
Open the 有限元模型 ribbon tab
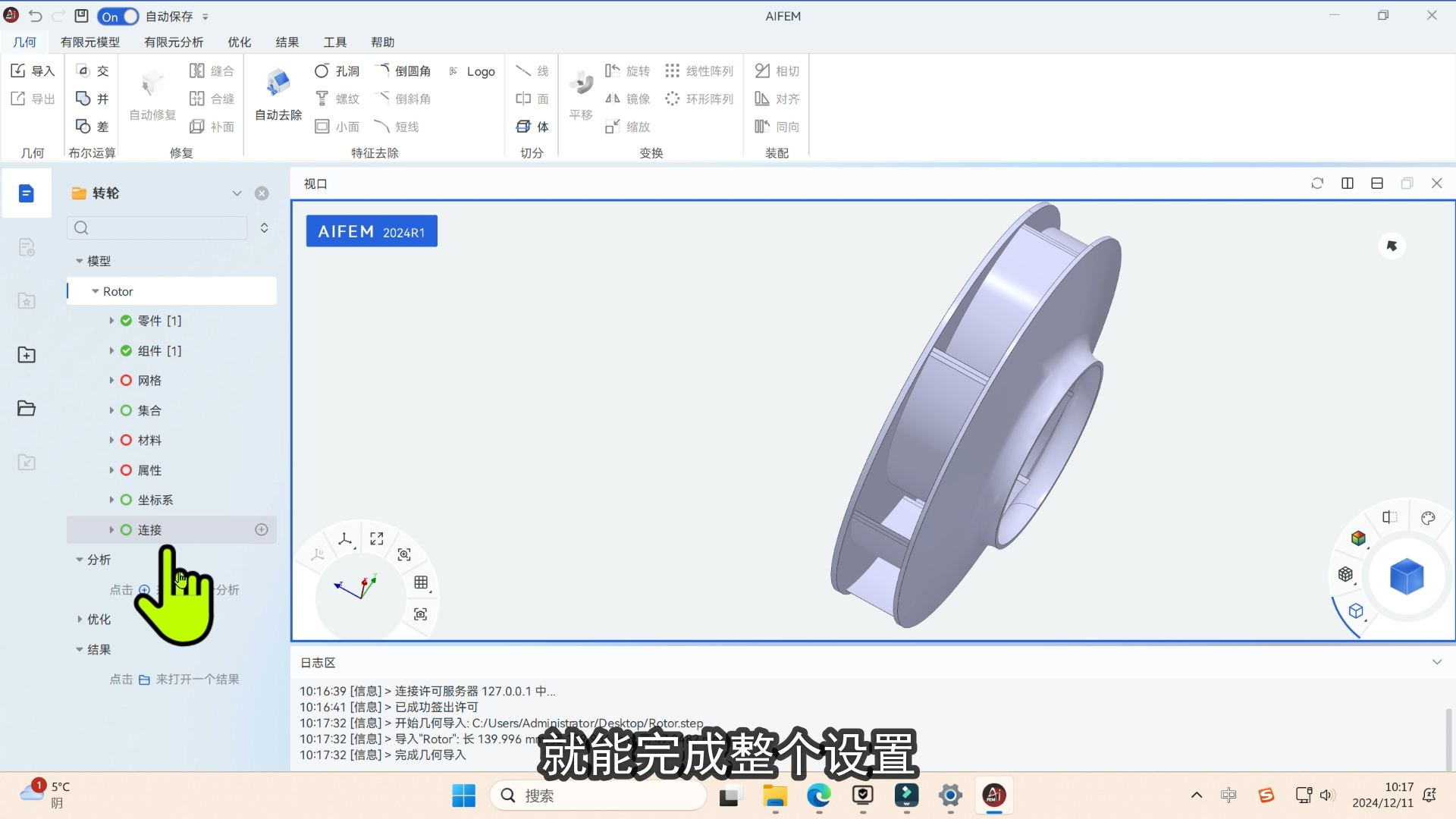tap(90, 42)
